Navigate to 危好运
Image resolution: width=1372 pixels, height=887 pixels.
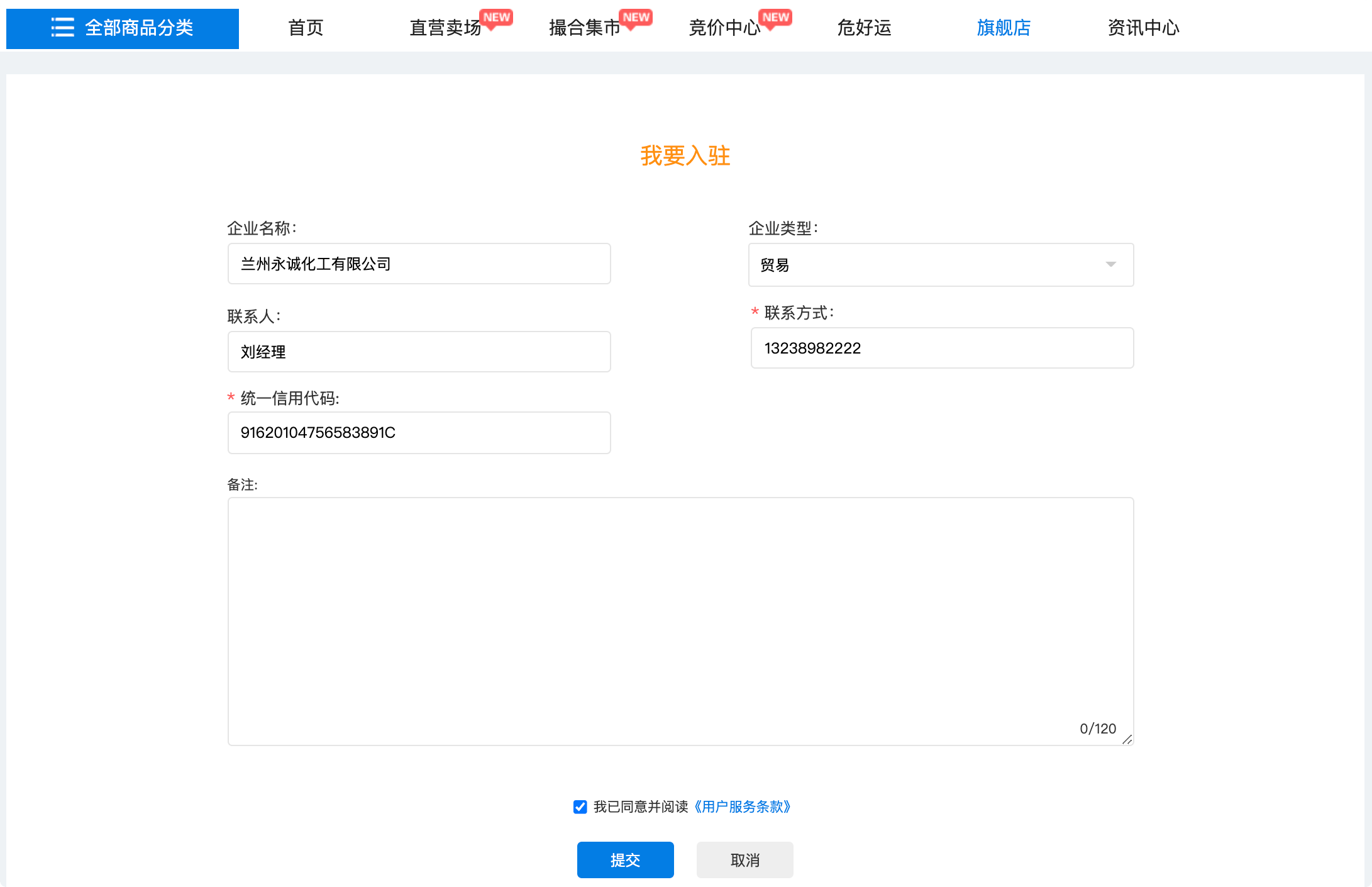coord(864,28)
